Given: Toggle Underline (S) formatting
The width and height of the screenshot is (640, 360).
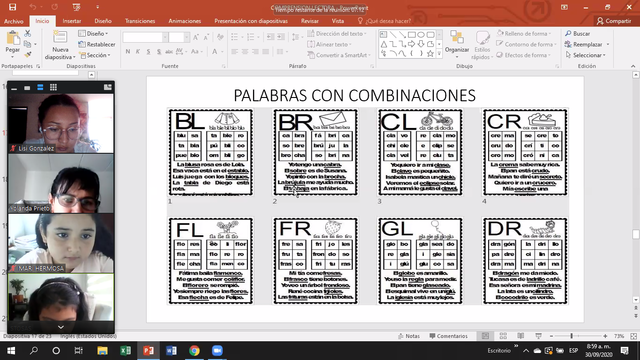Looking at the screenshot, I should [x=148, y=51].
